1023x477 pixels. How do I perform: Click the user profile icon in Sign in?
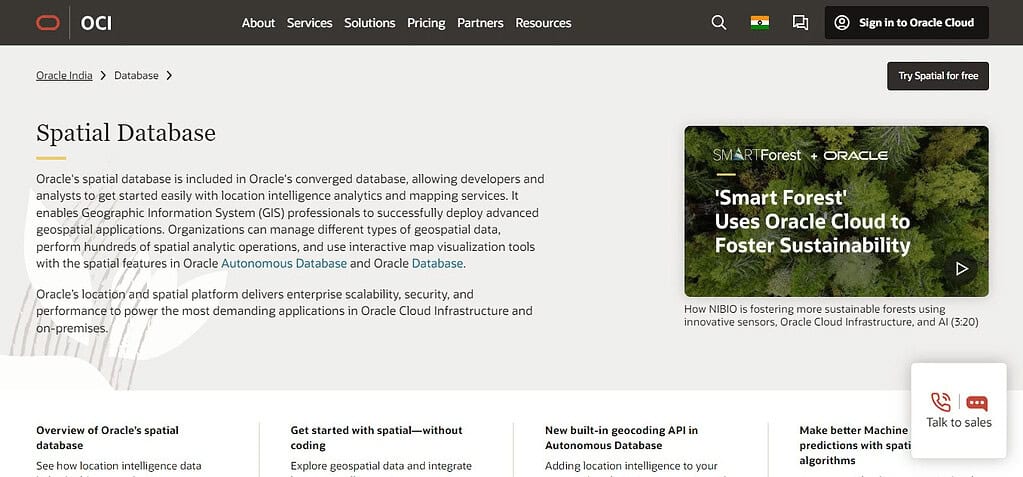tap(842, 23)
